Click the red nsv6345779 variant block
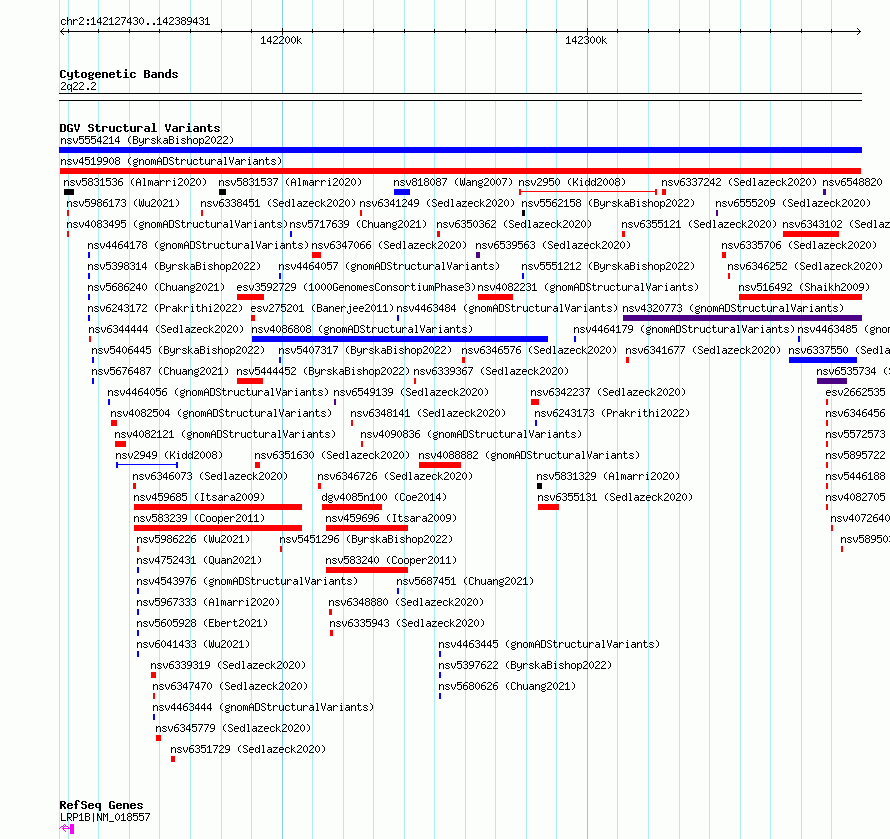 [x=158, y=738]
